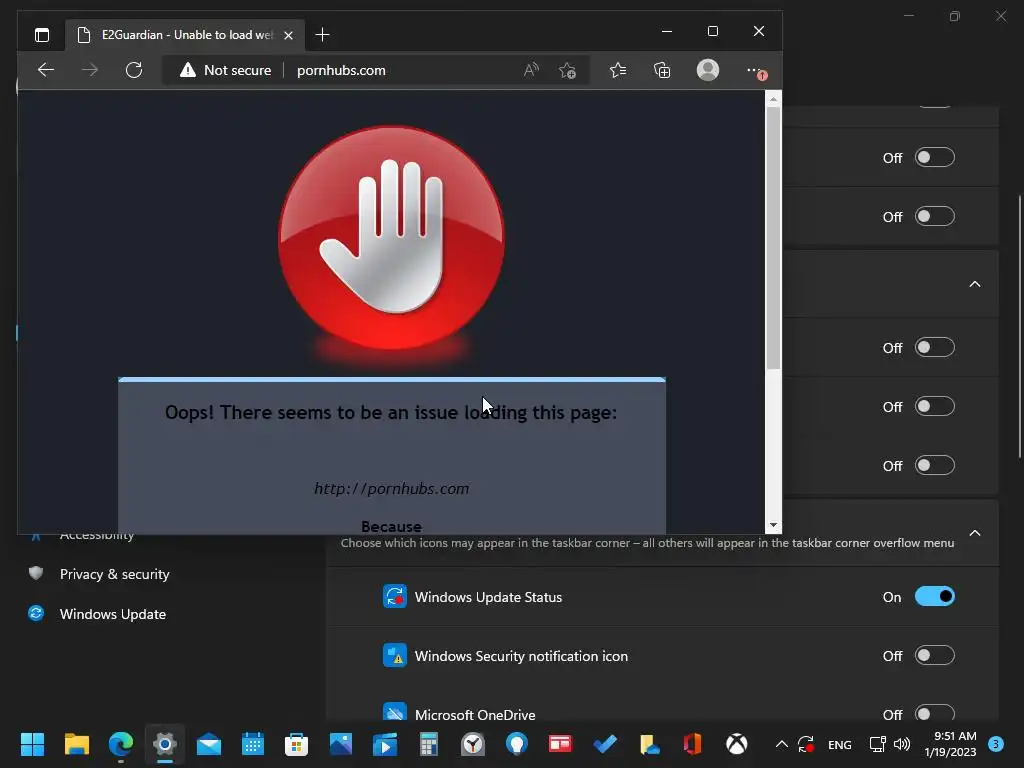Open File Explorer from the taskbar

click(76, 744)
